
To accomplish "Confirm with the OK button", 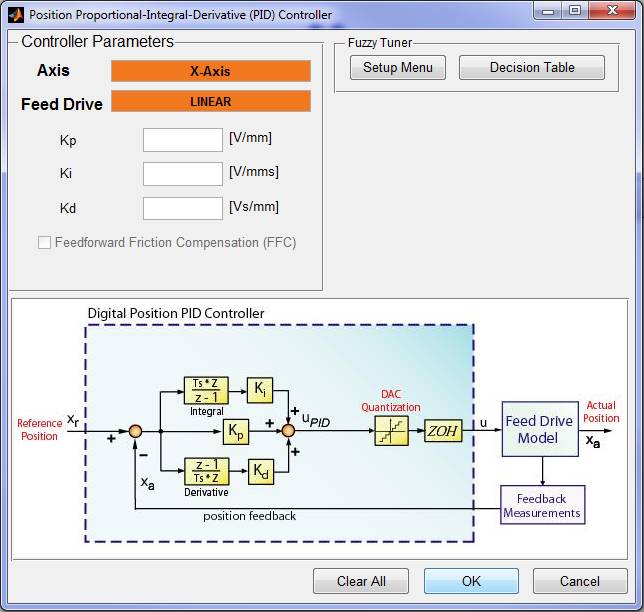I will pos(472,581).
